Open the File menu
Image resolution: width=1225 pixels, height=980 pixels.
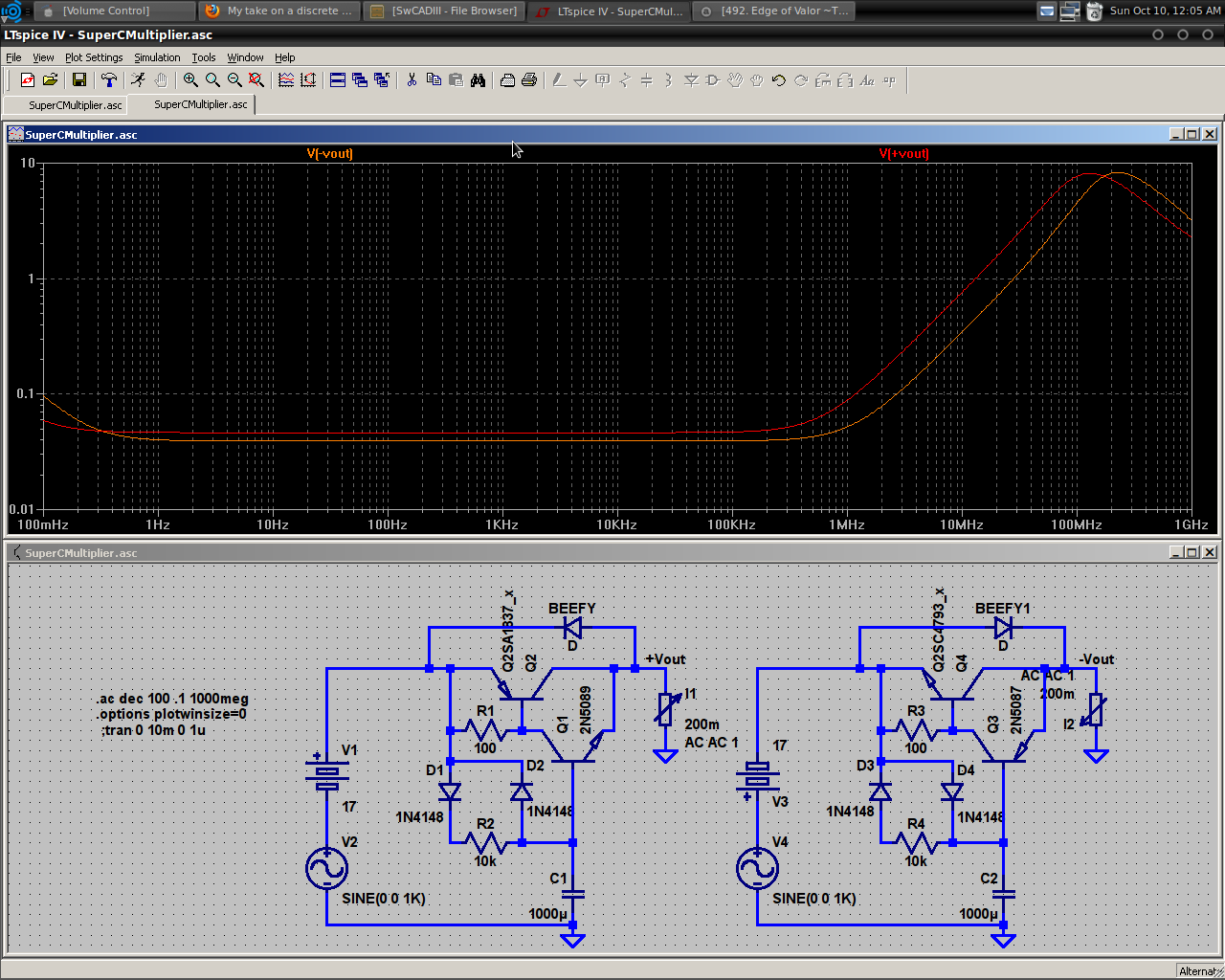point(13,57)
